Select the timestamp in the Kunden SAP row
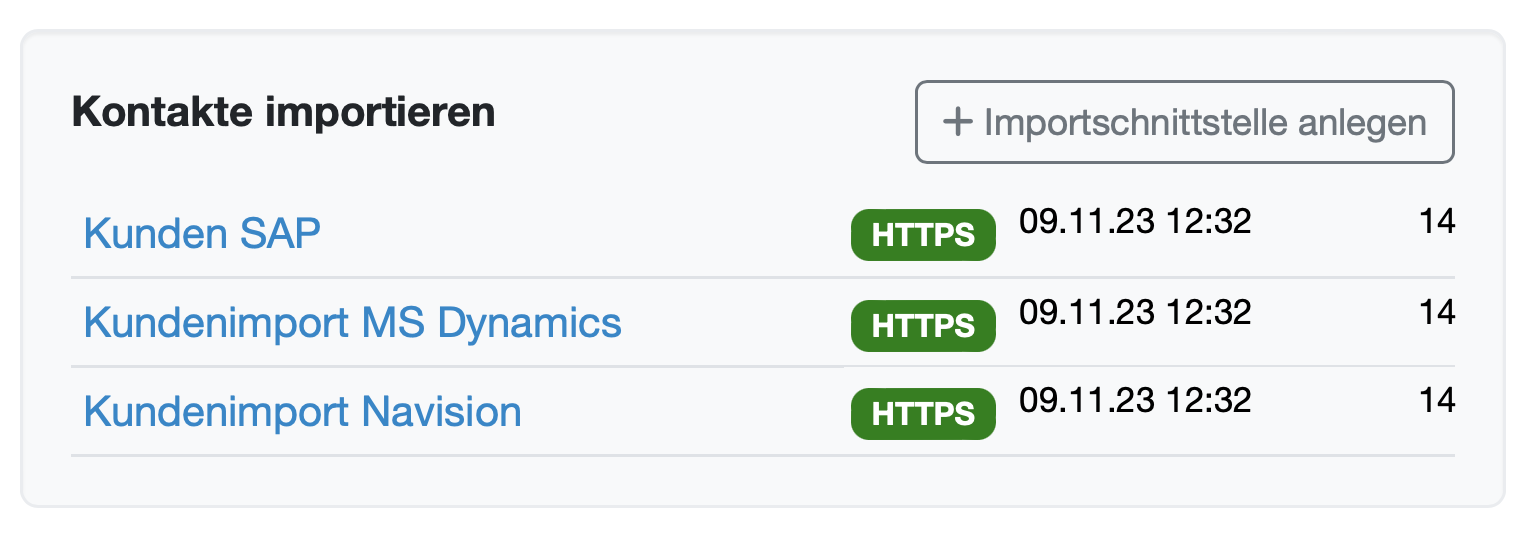The width and height of the screenshot is (1534, 536). pos(1135,221)
